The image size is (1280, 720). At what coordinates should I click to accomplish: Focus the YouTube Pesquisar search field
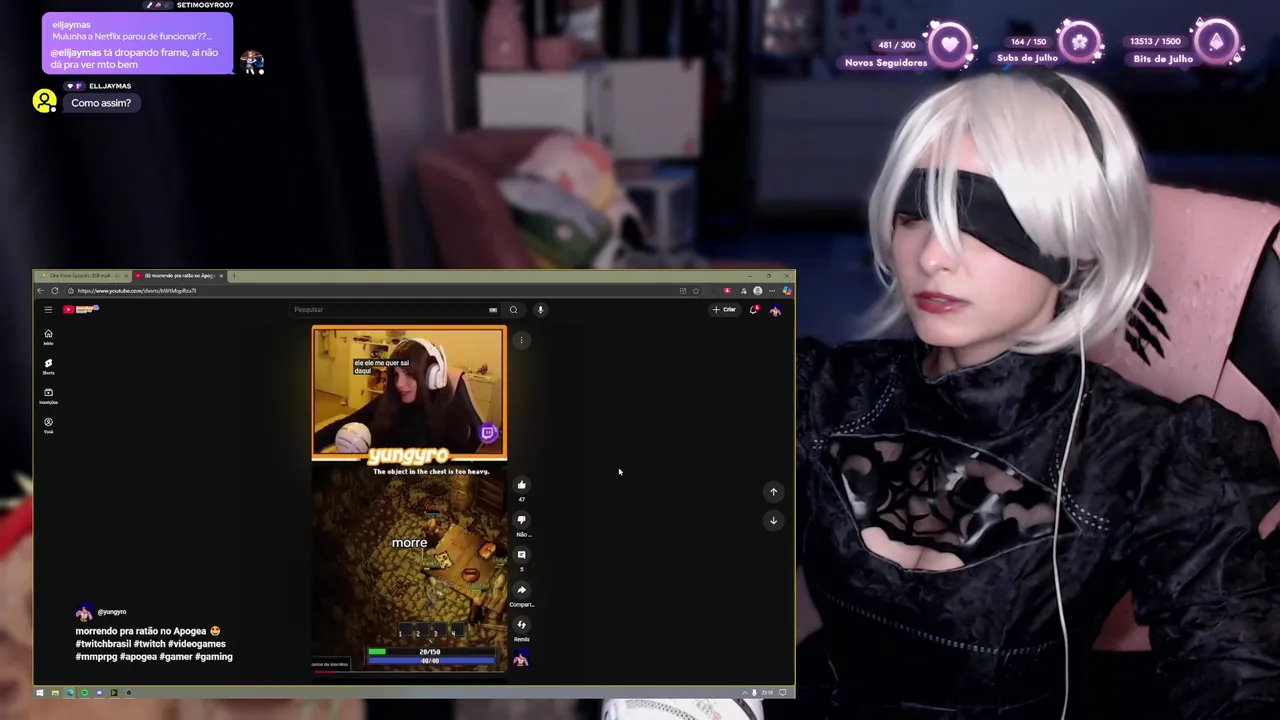point(390,309)
